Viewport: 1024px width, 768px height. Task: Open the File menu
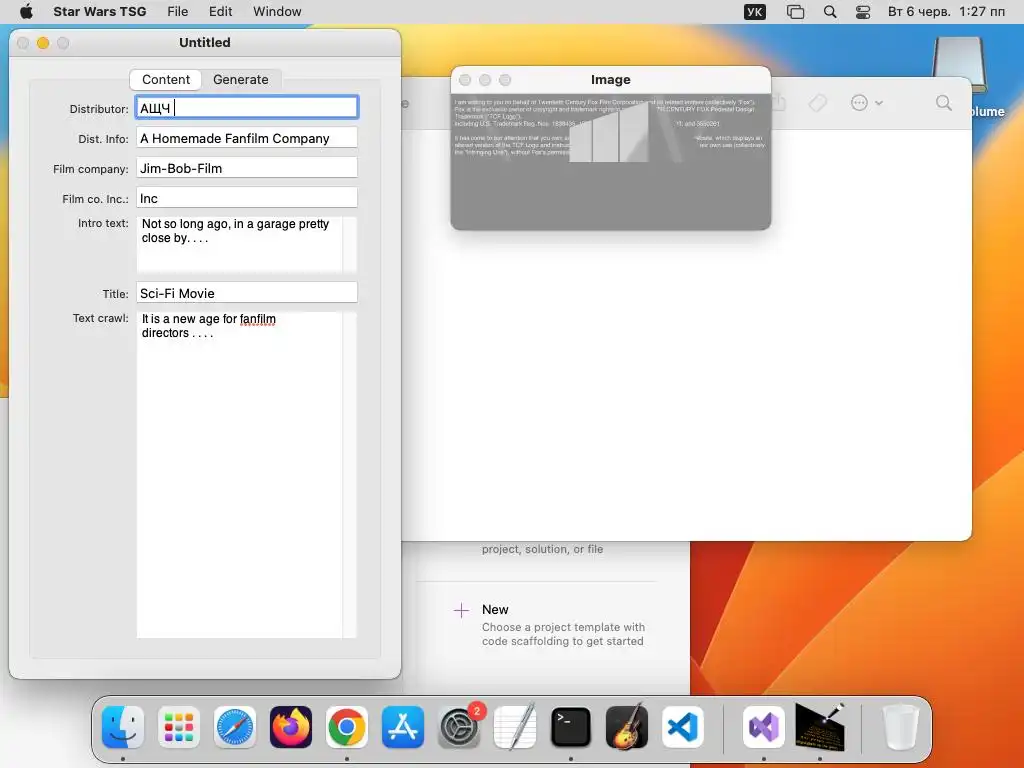pyautogui.click(x=178, y=12)
